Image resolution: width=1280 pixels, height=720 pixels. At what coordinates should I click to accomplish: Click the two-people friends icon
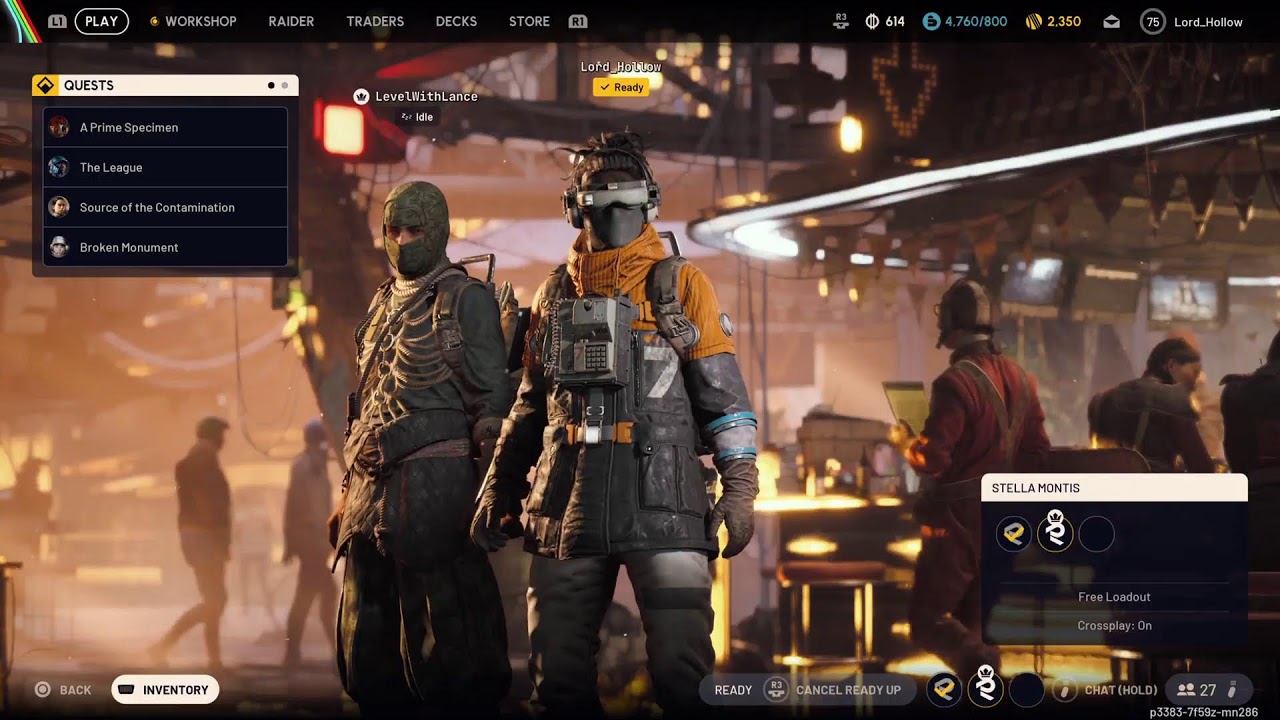coord(1186,690)
